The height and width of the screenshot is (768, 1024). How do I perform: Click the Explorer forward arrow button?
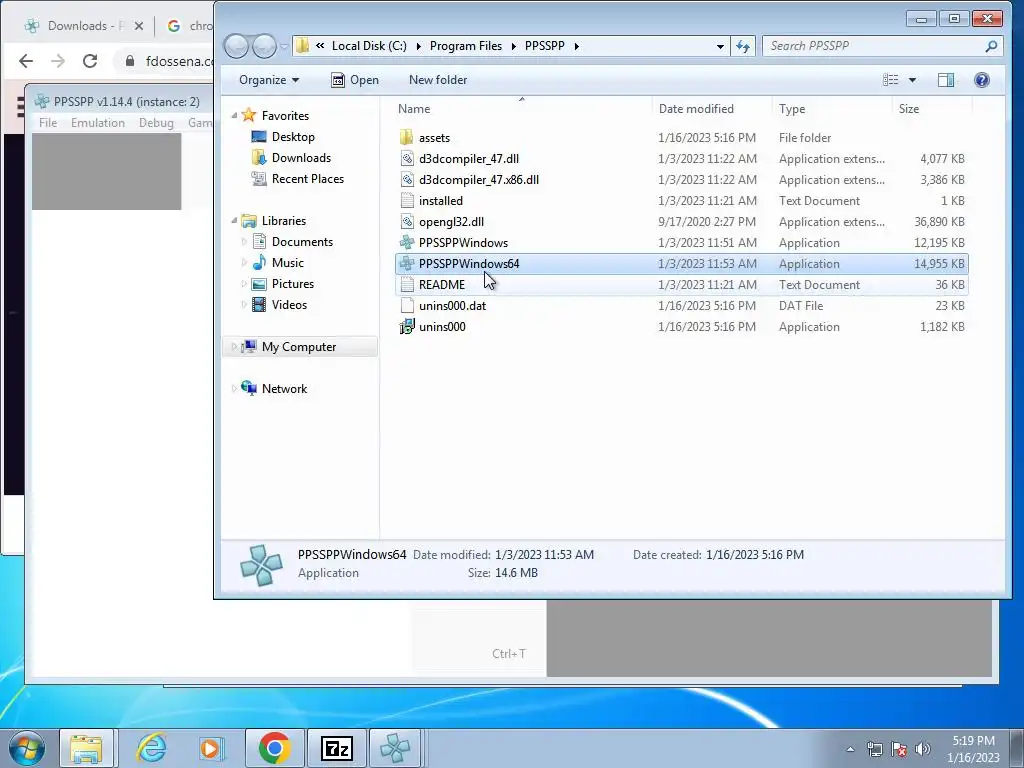pyautogui.click(x=264, y=46)
